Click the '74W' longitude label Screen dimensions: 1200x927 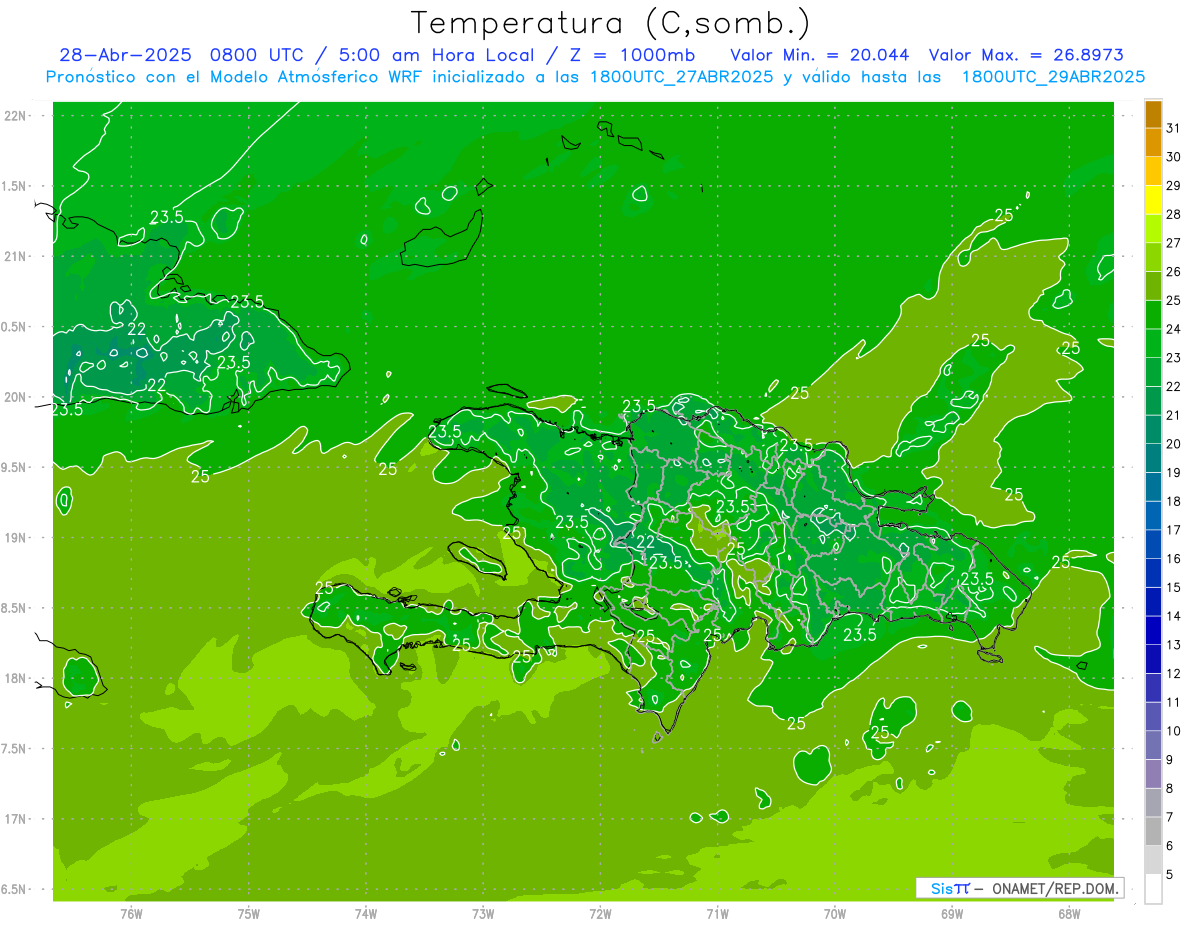[x=366, y=914]
